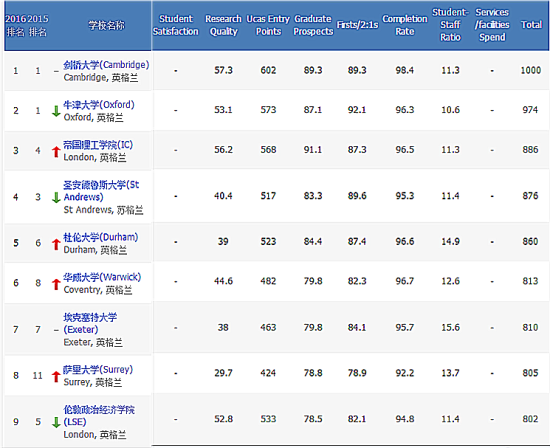550x448 pixels.
Task: Select Durham research quality 39
Action: 223,241
